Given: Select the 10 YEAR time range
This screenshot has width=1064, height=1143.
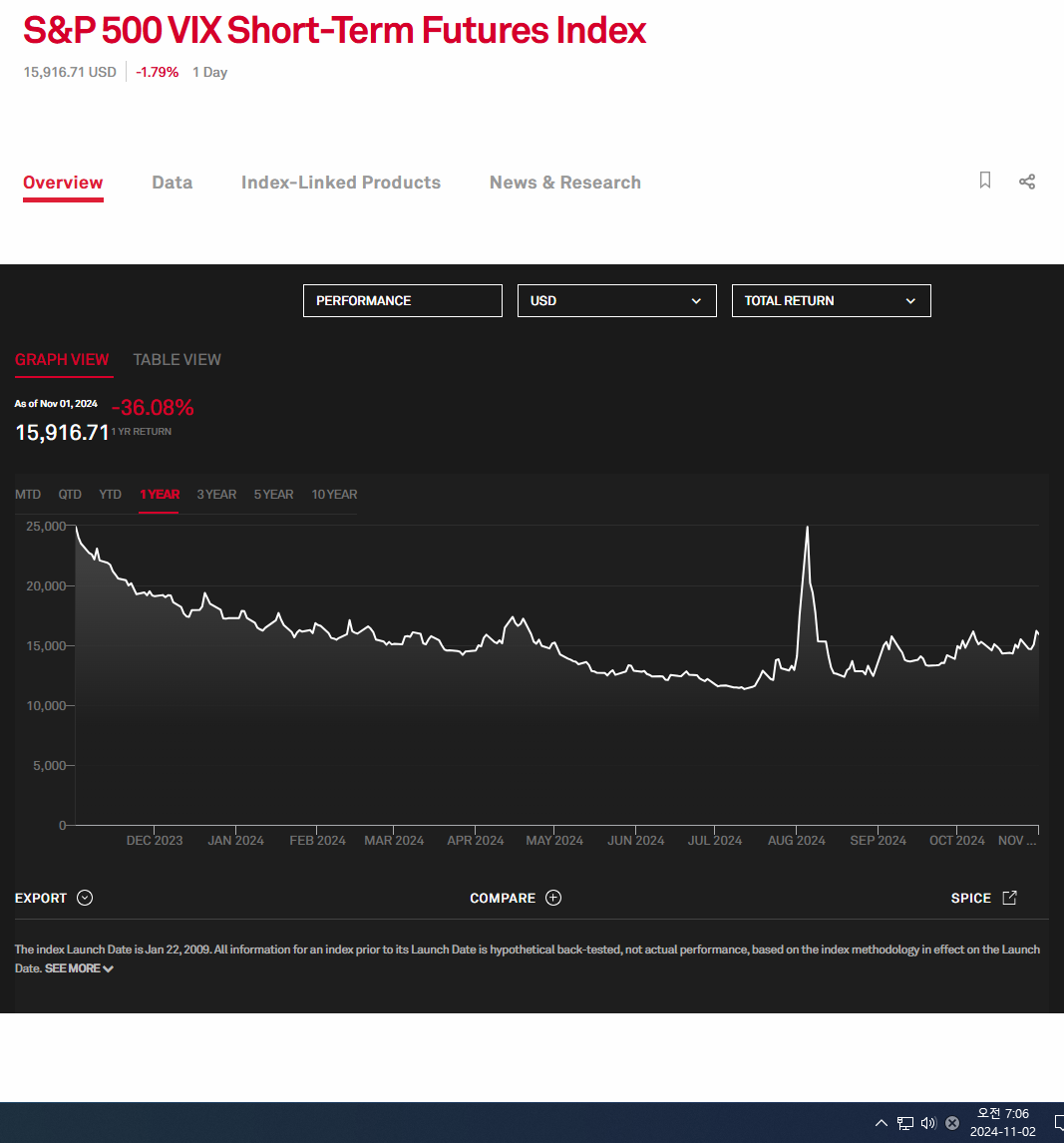Looking at the screenshot, I should (x=334, y=495).
